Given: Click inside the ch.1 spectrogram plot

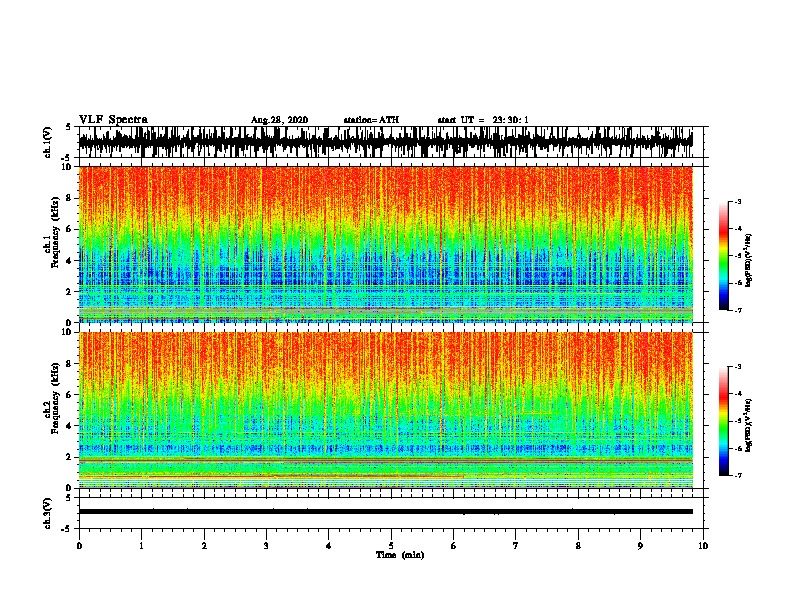Looking at the screenshot, I should coord(385,244).
